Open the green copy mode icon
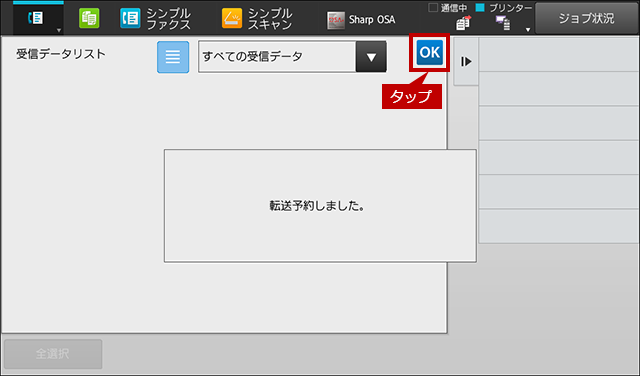 89,18
